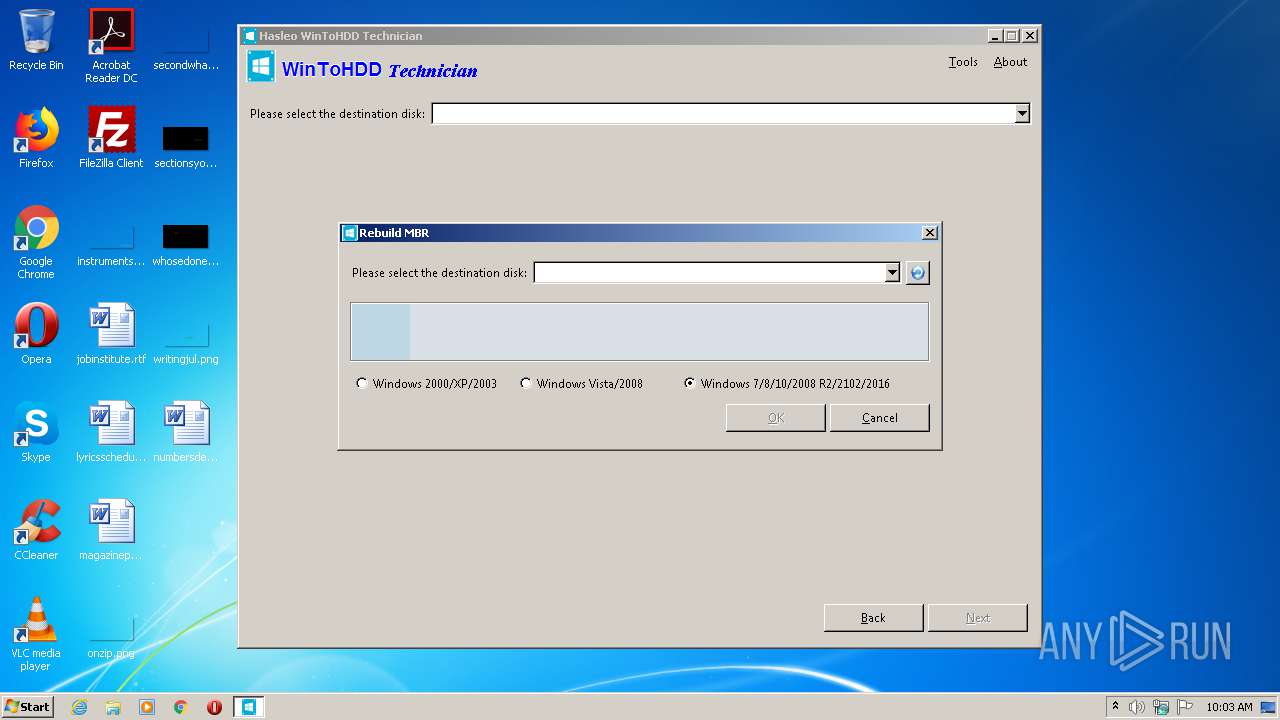Show hidden tray icons arrow

tap(1115, 707)
